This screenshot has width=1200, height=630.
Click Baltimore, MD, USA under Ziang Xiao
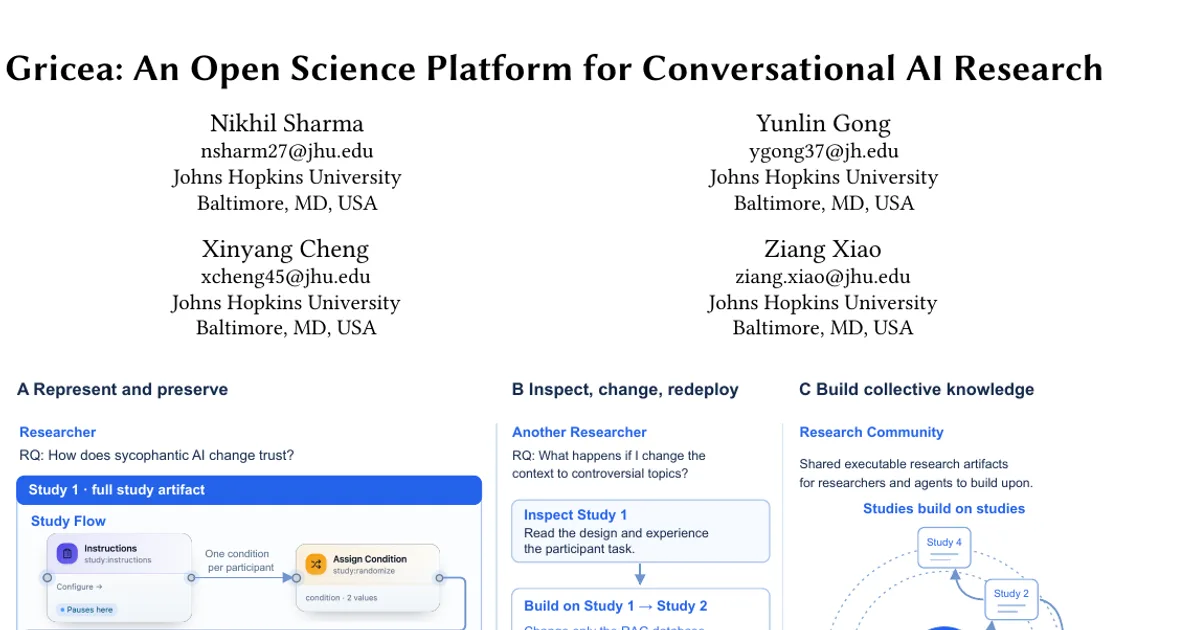(x=823, y=328)
